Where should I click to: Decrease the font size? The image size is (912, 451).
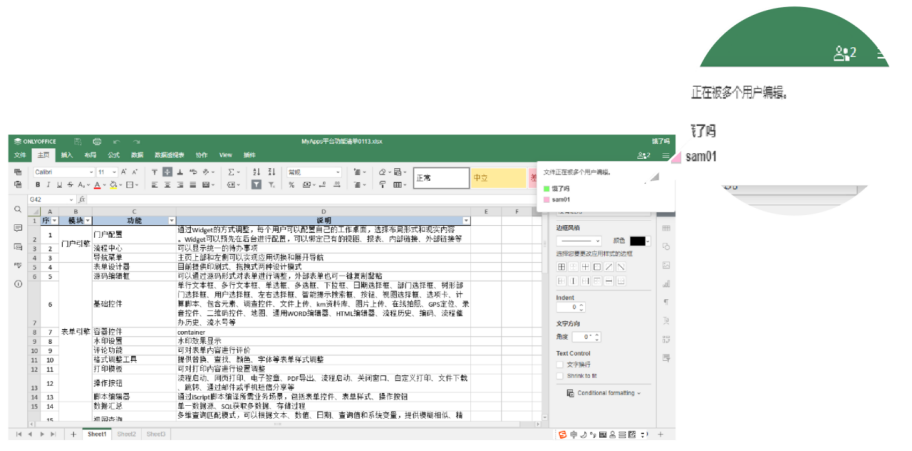(134, 172)
